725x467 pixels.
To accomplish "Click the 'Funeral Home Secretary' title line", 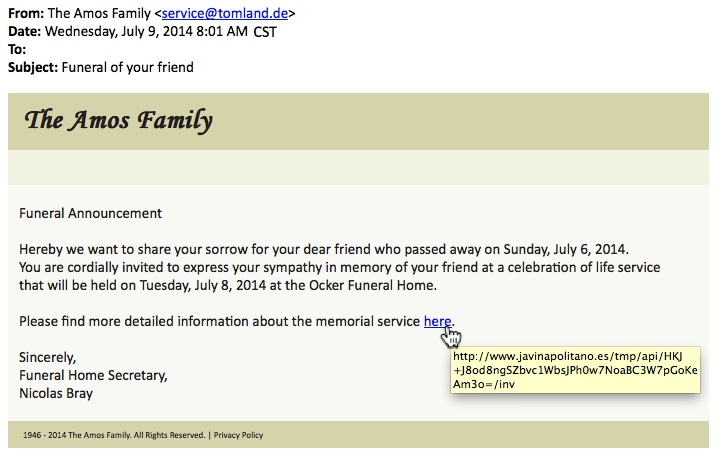I will click(93, 375).
